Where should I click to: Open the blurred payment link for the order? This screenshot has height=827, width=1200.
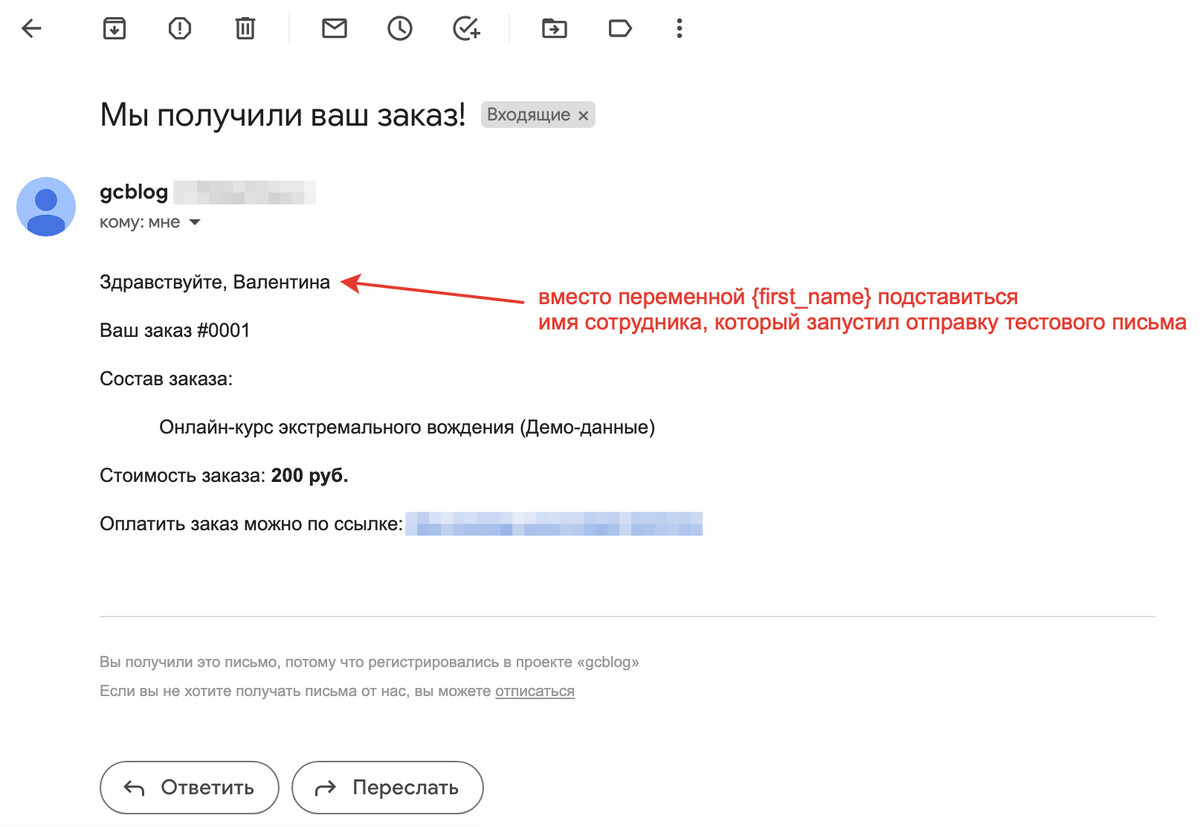coord(554,524)
